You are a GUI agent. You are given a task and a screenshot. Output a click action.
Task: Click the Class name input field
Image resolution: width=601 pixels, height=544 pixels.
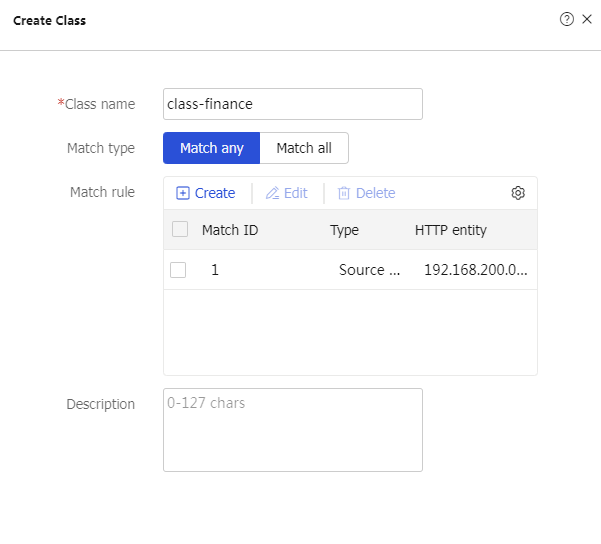coord(293,104)
